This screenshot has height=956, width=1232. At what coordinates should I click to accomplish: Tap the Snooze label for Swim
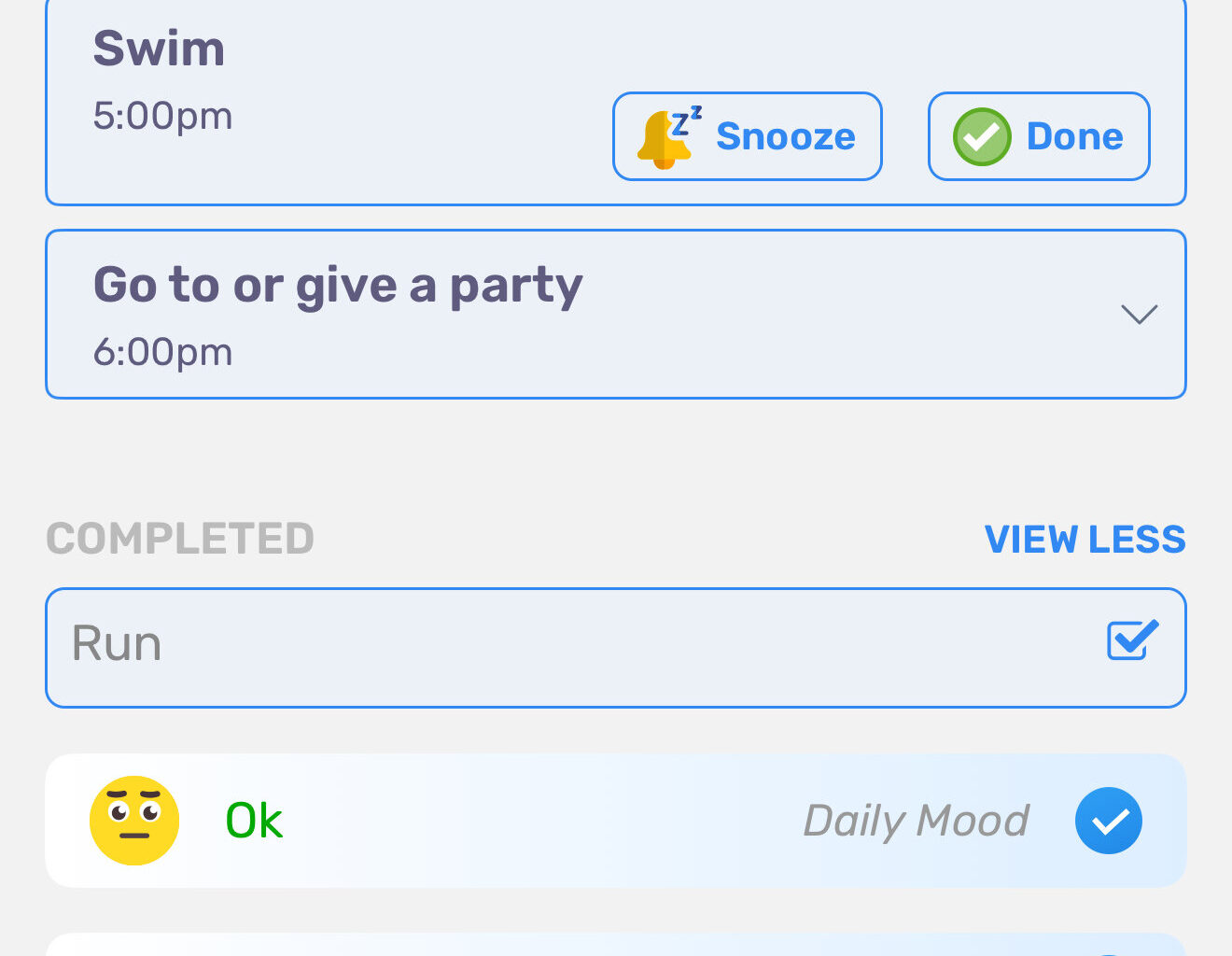785,136
